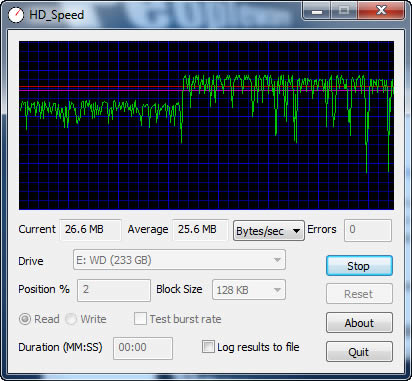The height and width of the screenshot is (381, 412).
Task: Close the HD_Speed window
Action: coord(381,11)
